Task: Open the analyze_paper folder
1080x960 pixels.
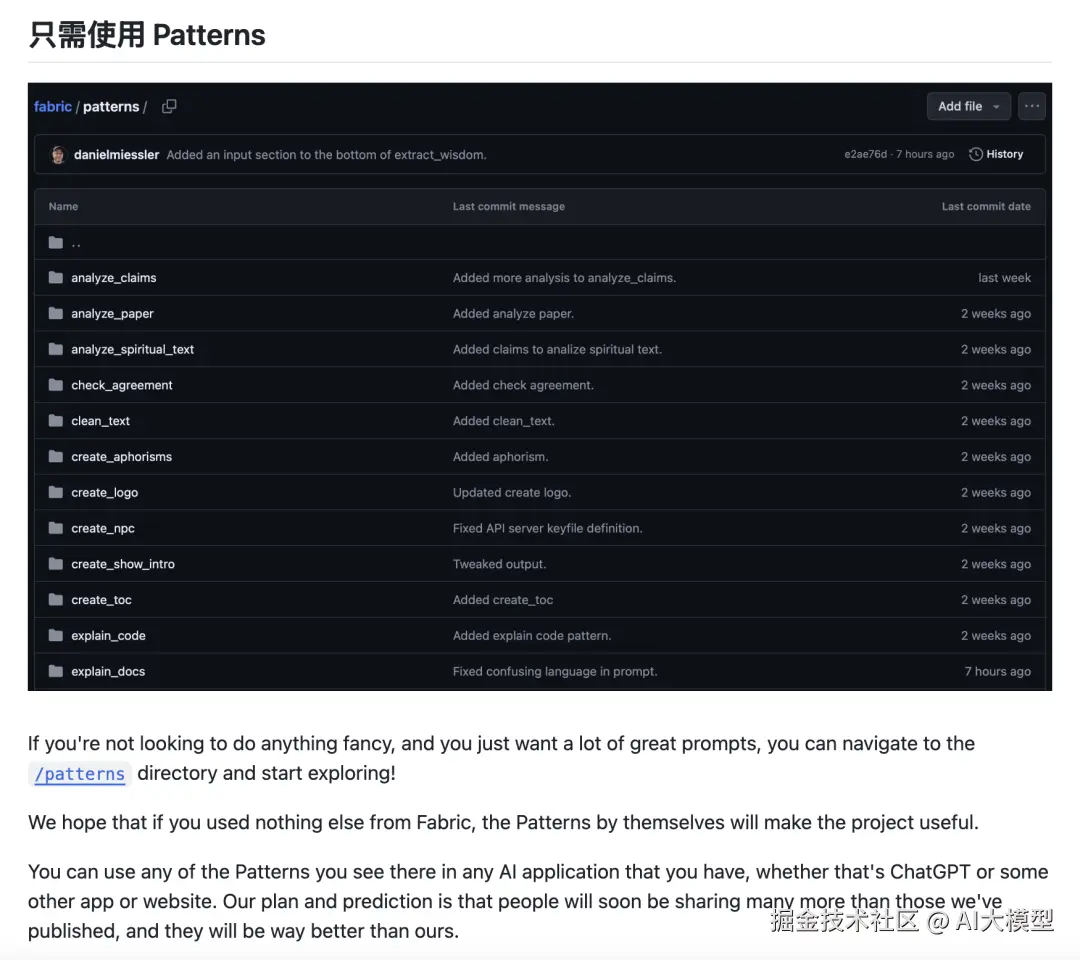Action: (112, 314)
